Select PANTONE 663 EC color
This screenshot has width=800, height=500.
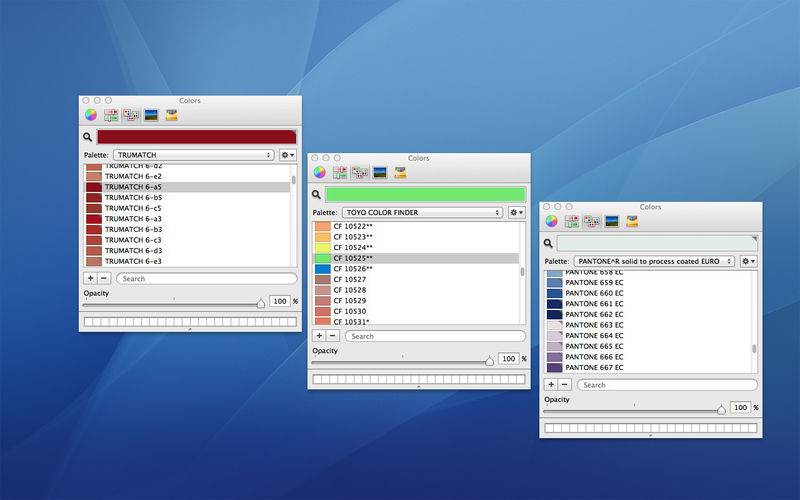[x=648, y=325]
